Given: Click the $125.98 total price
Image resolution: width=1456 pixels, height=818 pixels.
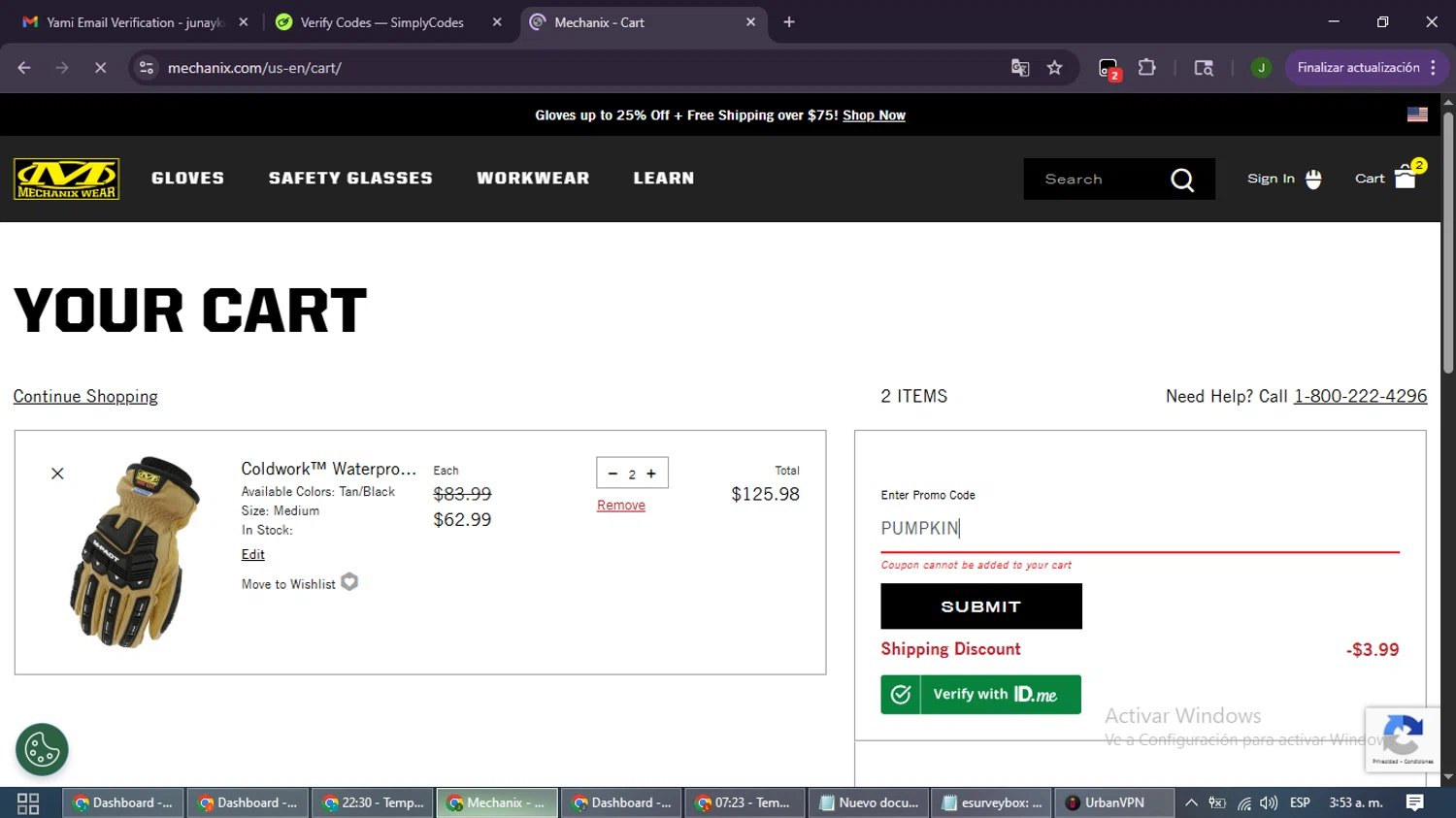Looking at the screenshot, I should 765,494.
